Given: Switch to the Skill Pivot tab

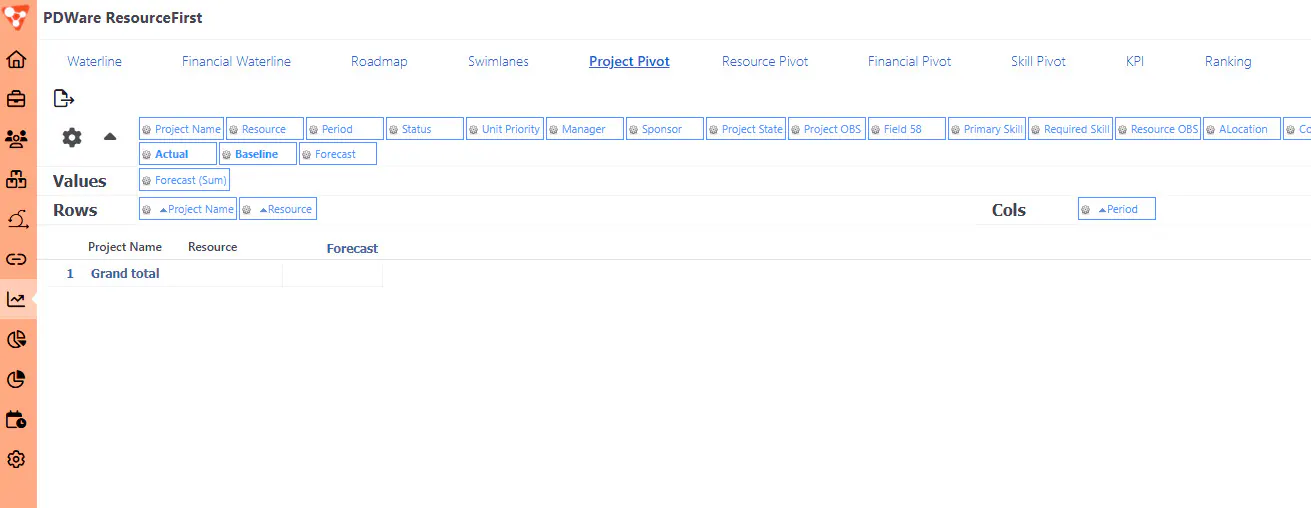Looking at the screenshot, I should coord(1038,61).
